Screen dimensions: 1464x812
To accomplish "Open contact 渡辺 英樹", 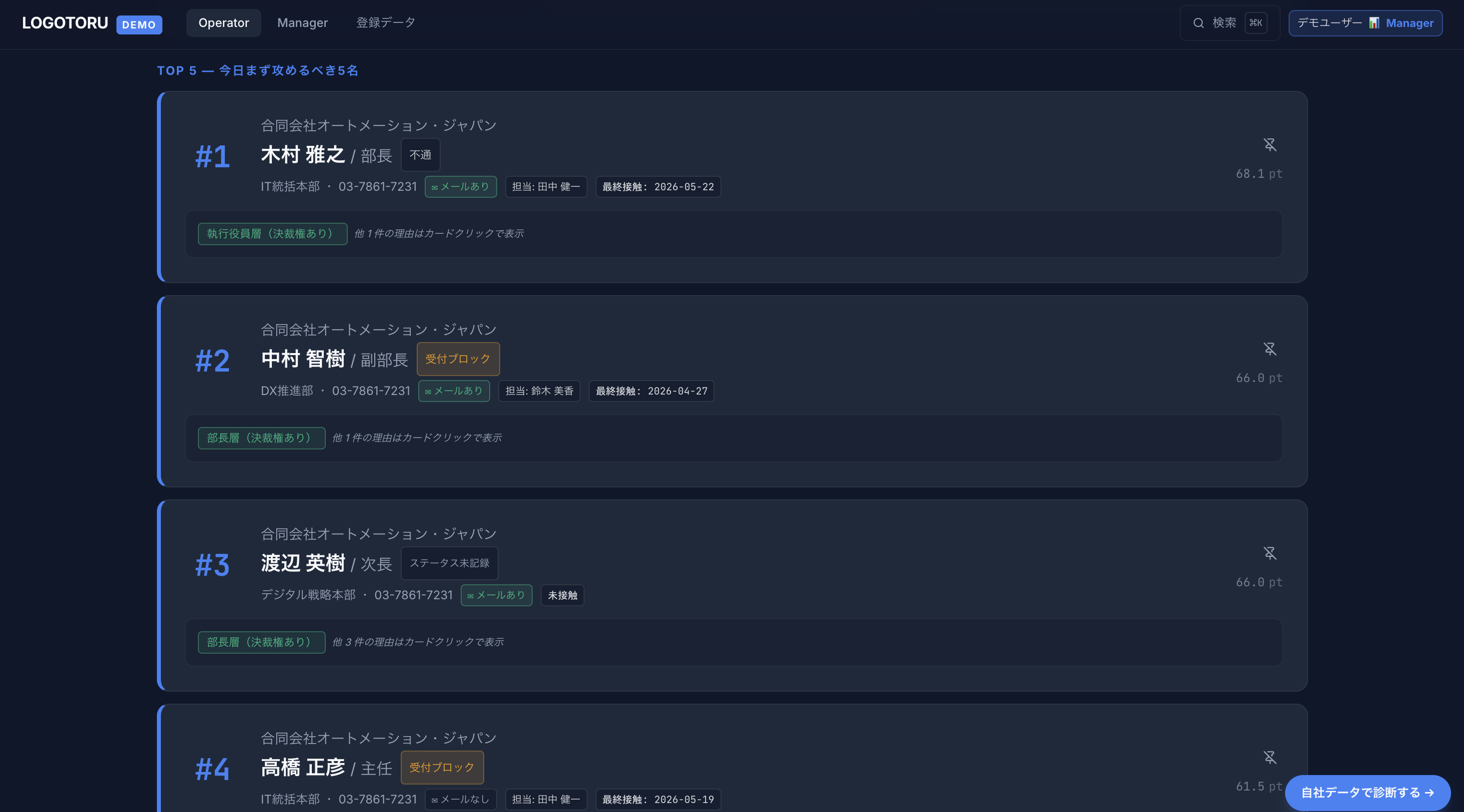I will click(x=303, y=563).
